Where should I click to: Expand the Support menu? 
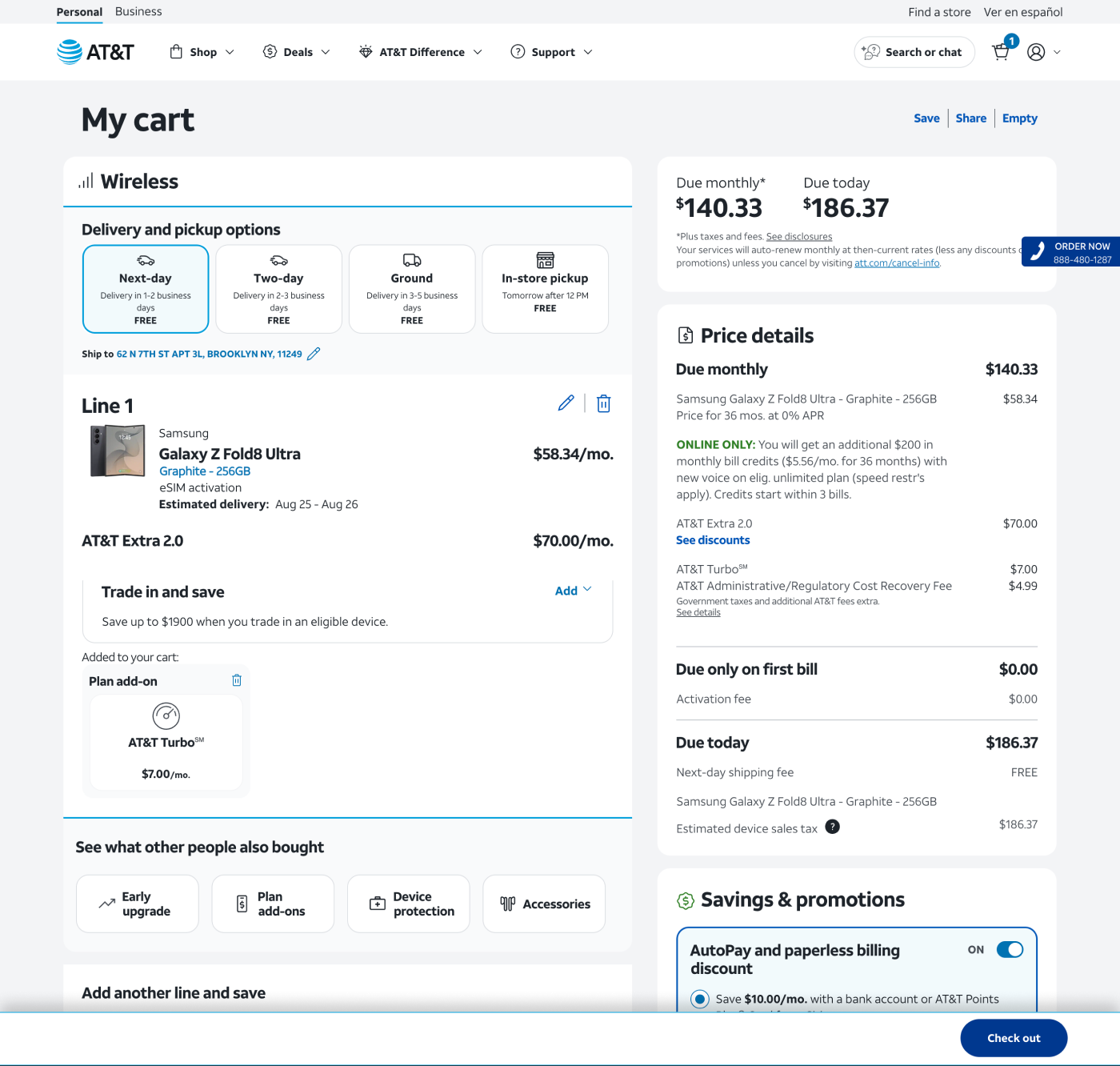click(x=552, y=52)
